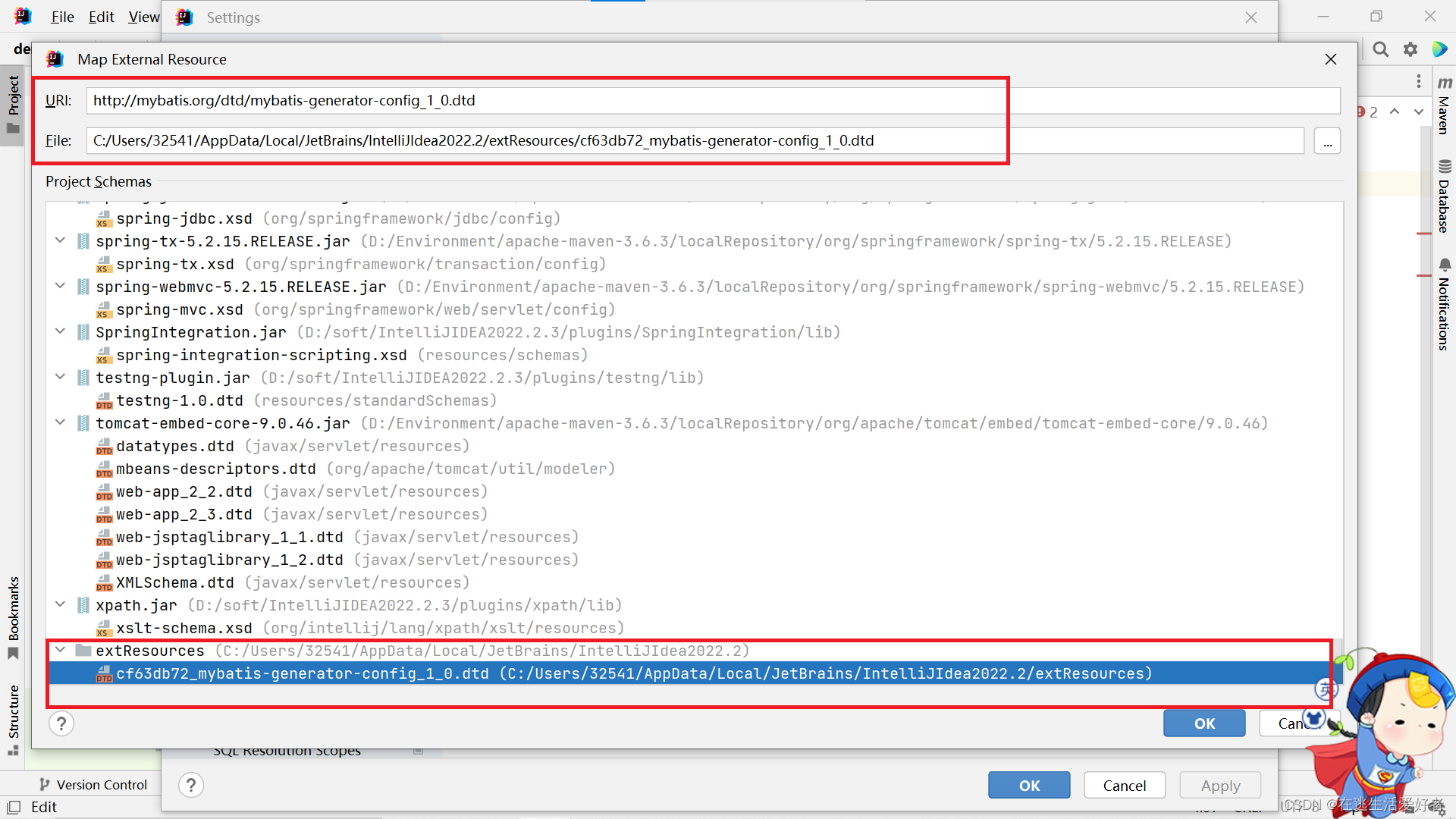Click the help question mark in dialog
Viewport: 1456px width, 819px height.
pos(61,723)
